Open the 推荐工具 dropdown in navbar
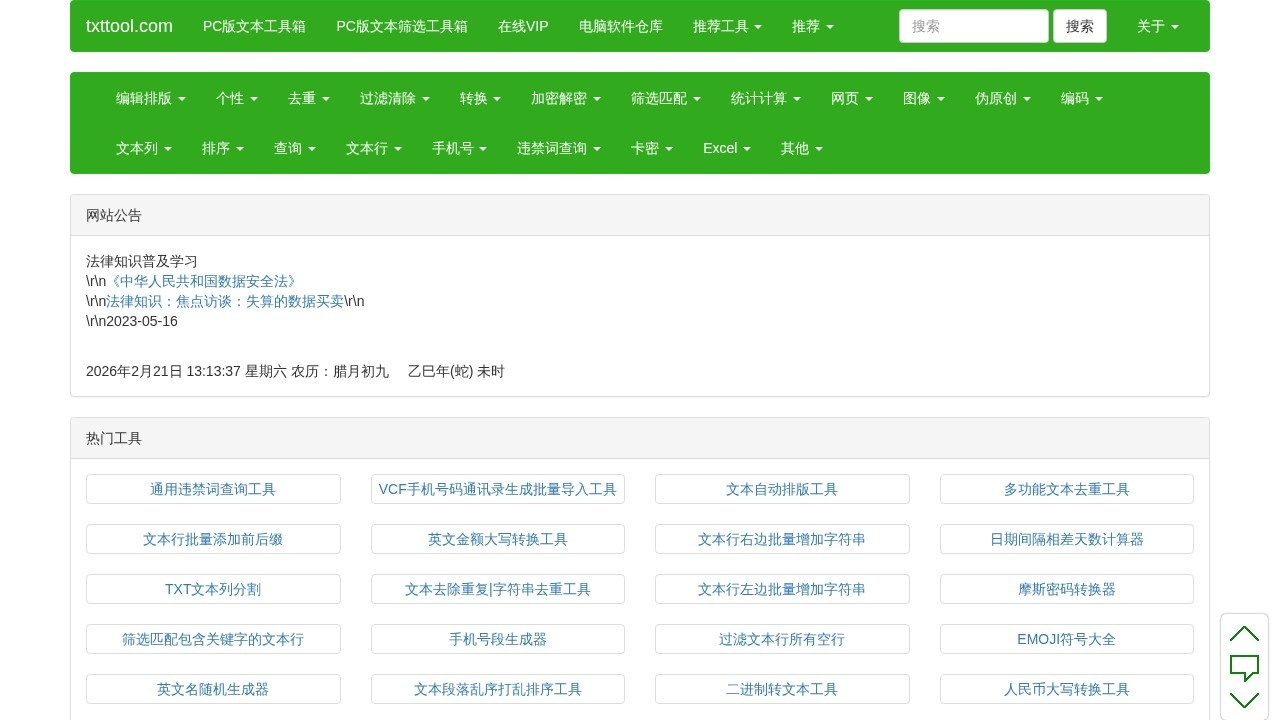 [727, 26]
